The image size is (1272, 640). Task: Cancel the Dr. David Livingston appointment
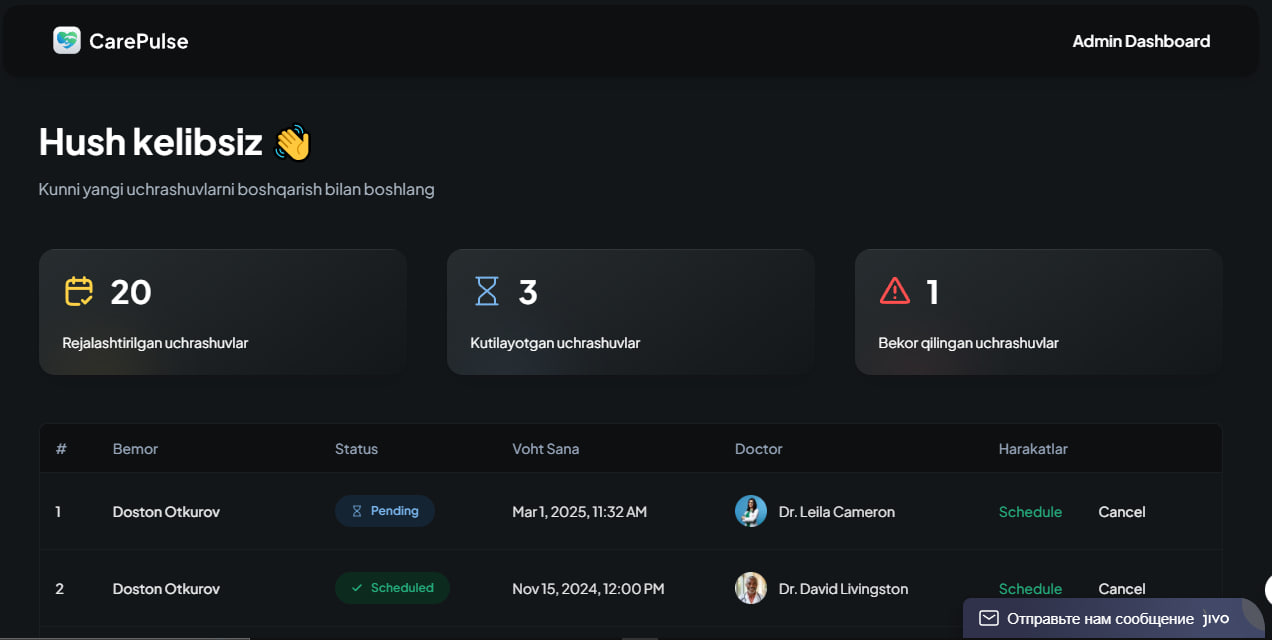(x=1122, y=588)
